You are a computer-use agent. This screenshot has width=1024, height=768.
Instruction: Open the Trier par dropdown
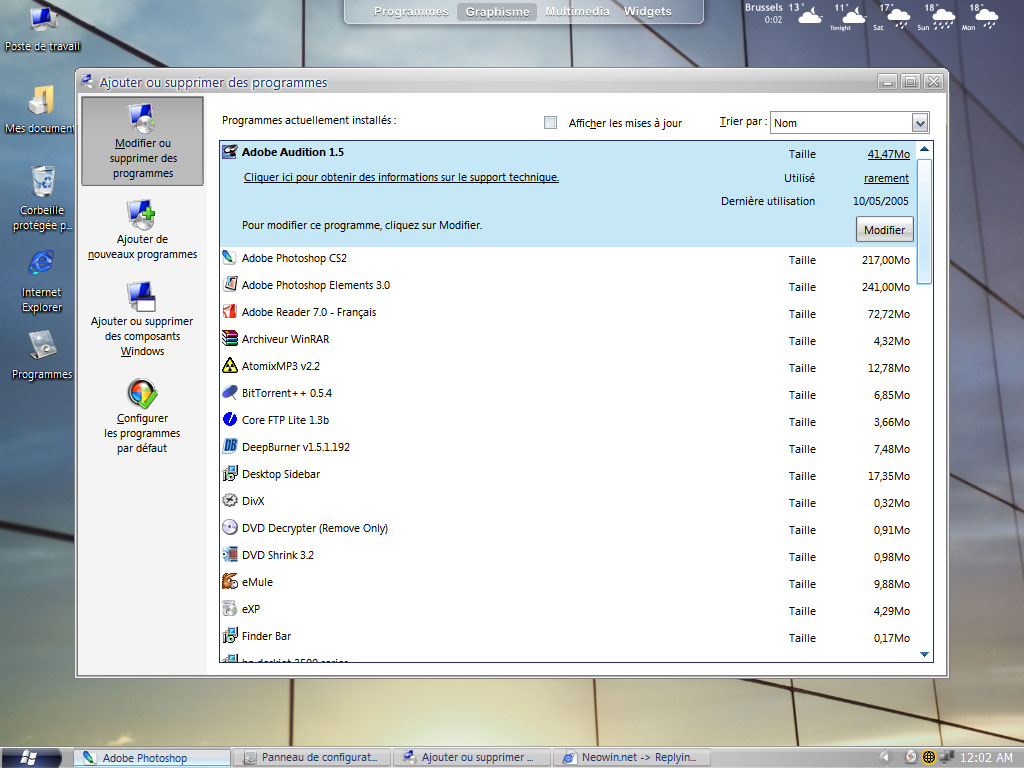click(x=920, y=123)
